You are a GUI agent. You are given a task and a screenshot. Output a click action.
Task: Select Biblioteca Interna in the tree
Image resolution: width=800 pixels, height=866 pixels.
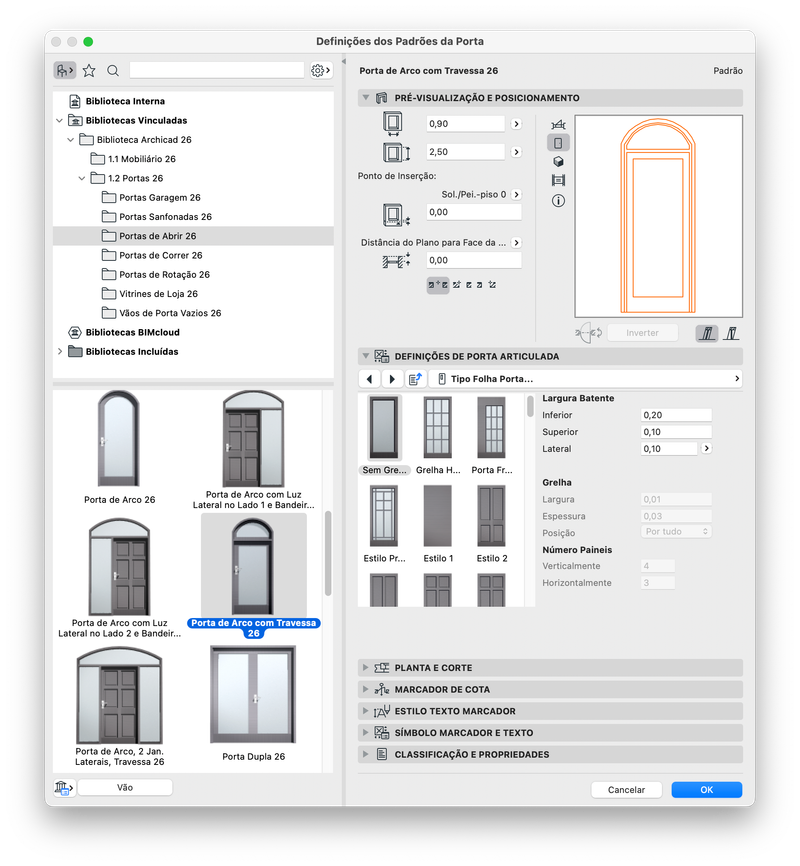click(125, 101)
